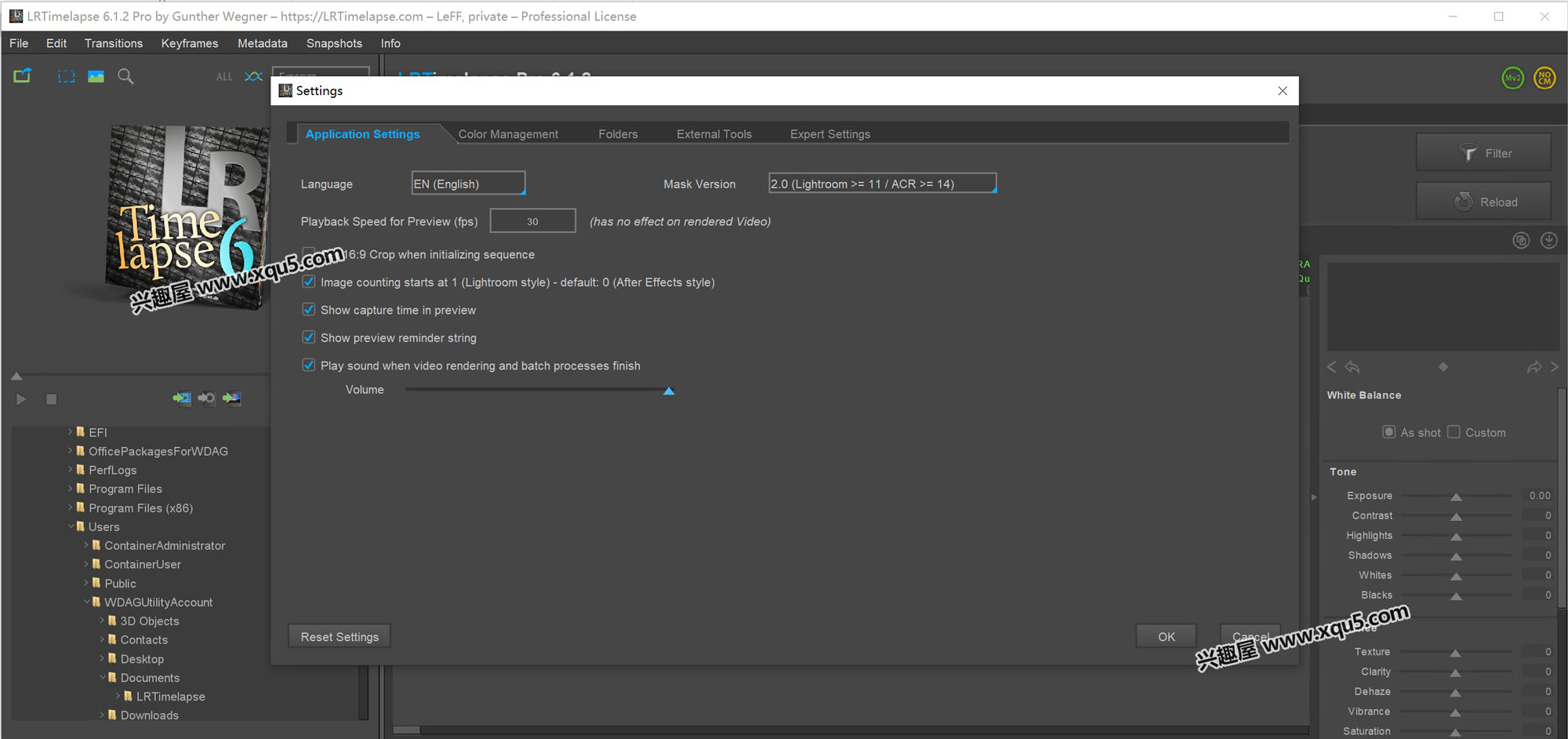Play the preview sequence
This screenshot has width=1568, height=739.
(x=21, y=399)
